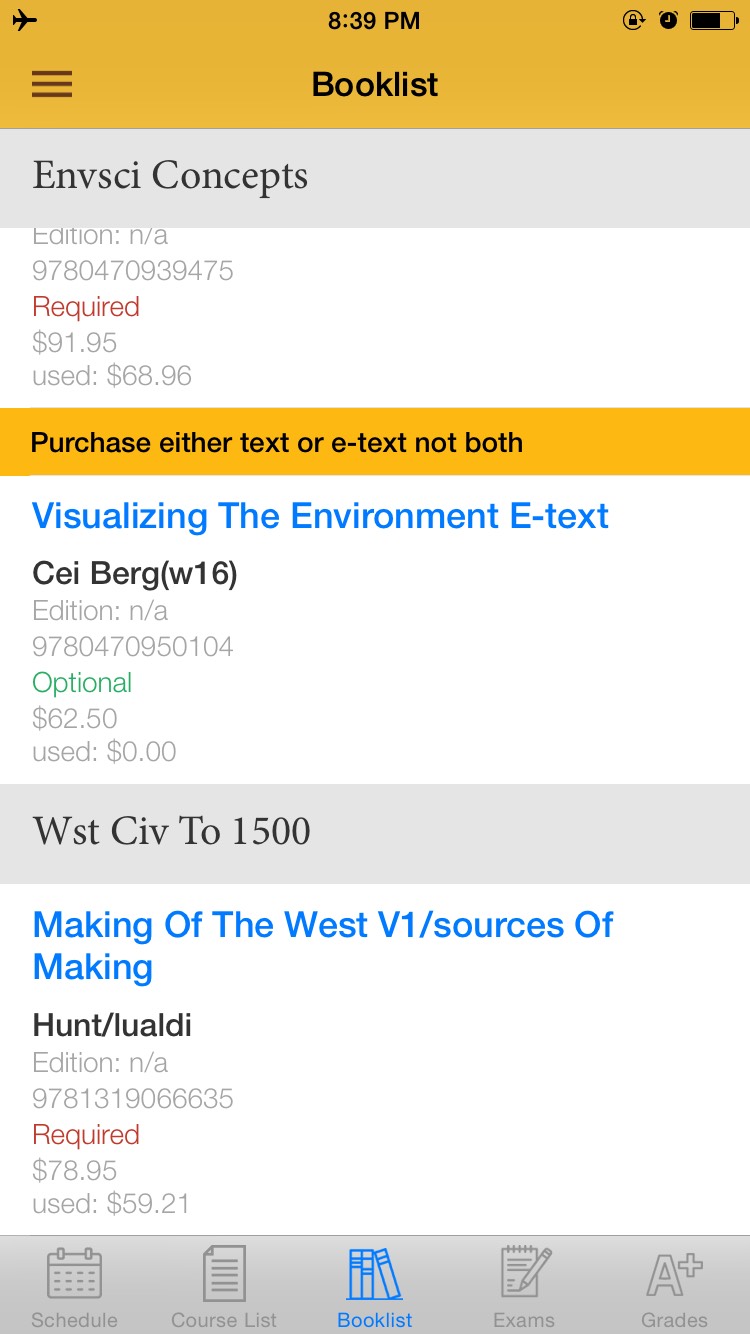
Task: Tap the alarm clock status icon
Action: 669,20
